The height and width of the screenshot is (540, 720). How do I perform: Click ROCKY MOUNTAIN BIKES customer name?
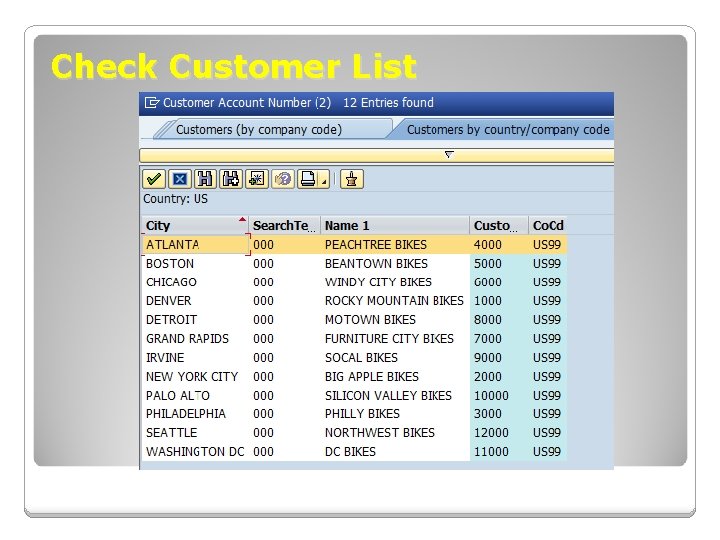tap(394, 301)
